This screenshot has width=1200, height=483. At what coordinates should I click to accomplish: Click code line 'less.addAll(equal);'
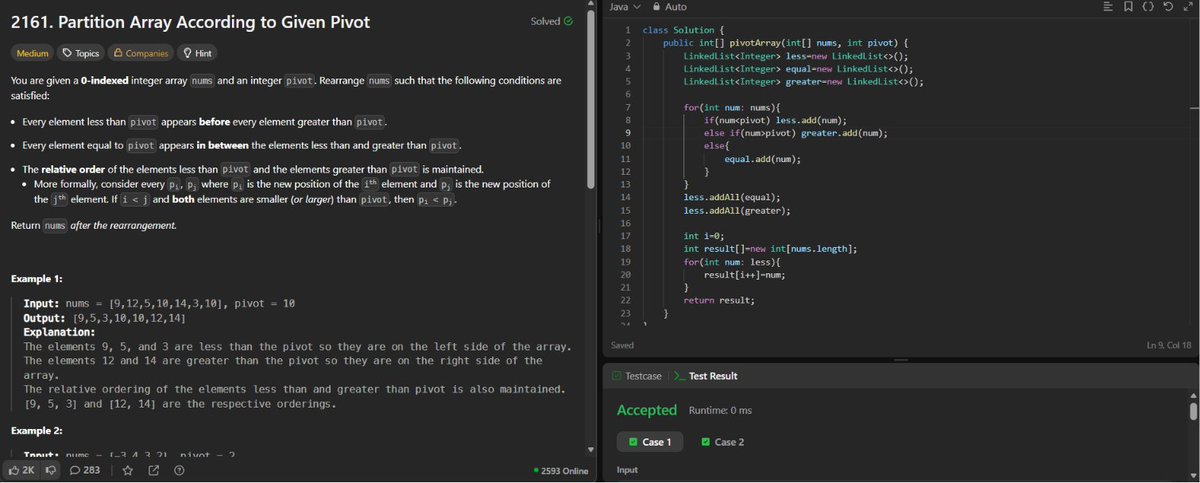point(731,198)
